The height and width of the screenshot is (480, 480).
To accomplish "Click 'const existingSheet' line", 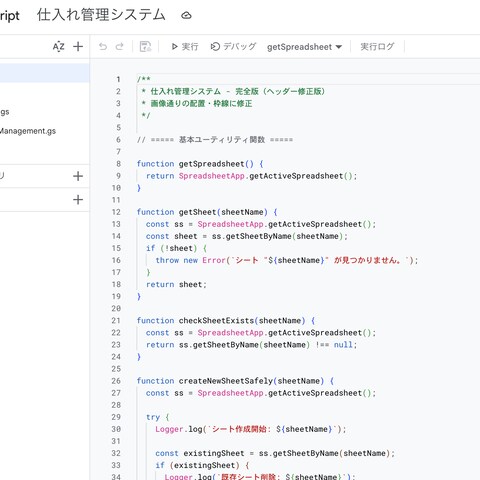I will 275,453.
